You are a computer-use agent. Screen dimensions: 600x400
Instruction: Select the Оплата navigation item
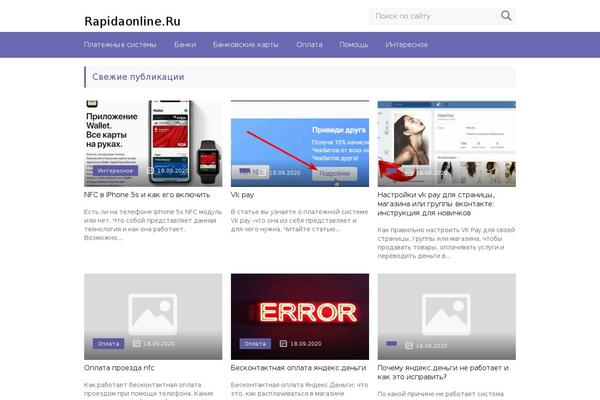[309, 45]
